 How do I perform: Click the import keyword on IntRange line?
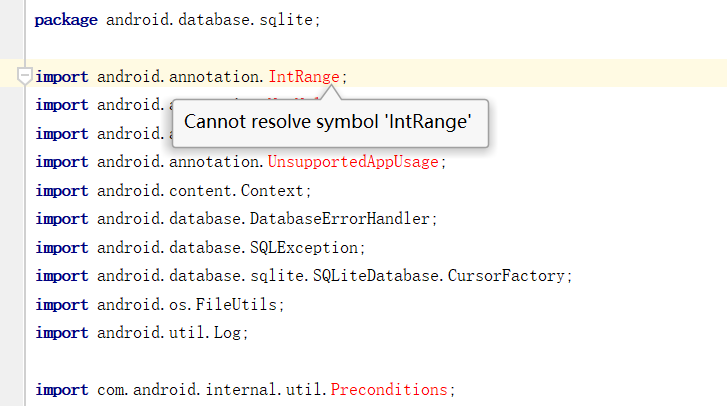(x=62, y=76)
